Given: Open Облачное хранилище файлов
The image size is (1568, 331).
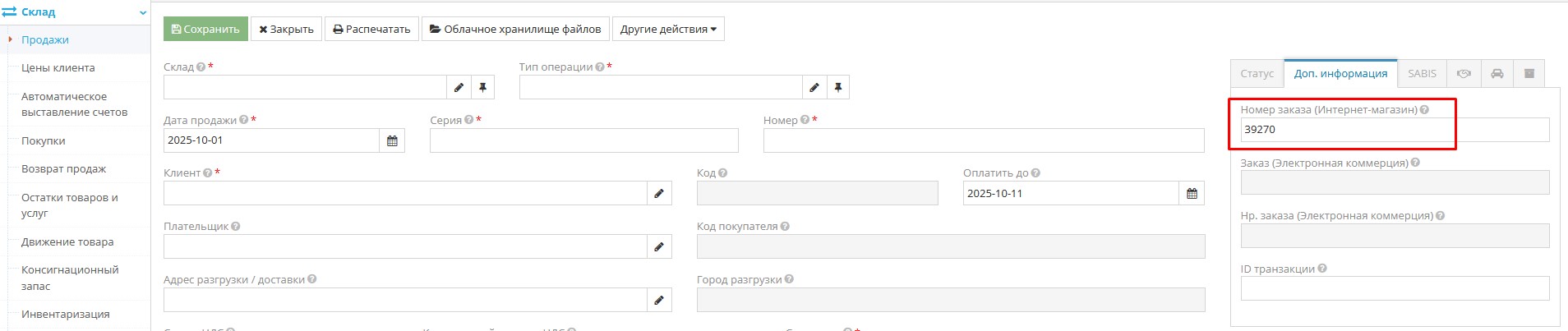Looking at the screenshot, I should click(x=515, y=30).
